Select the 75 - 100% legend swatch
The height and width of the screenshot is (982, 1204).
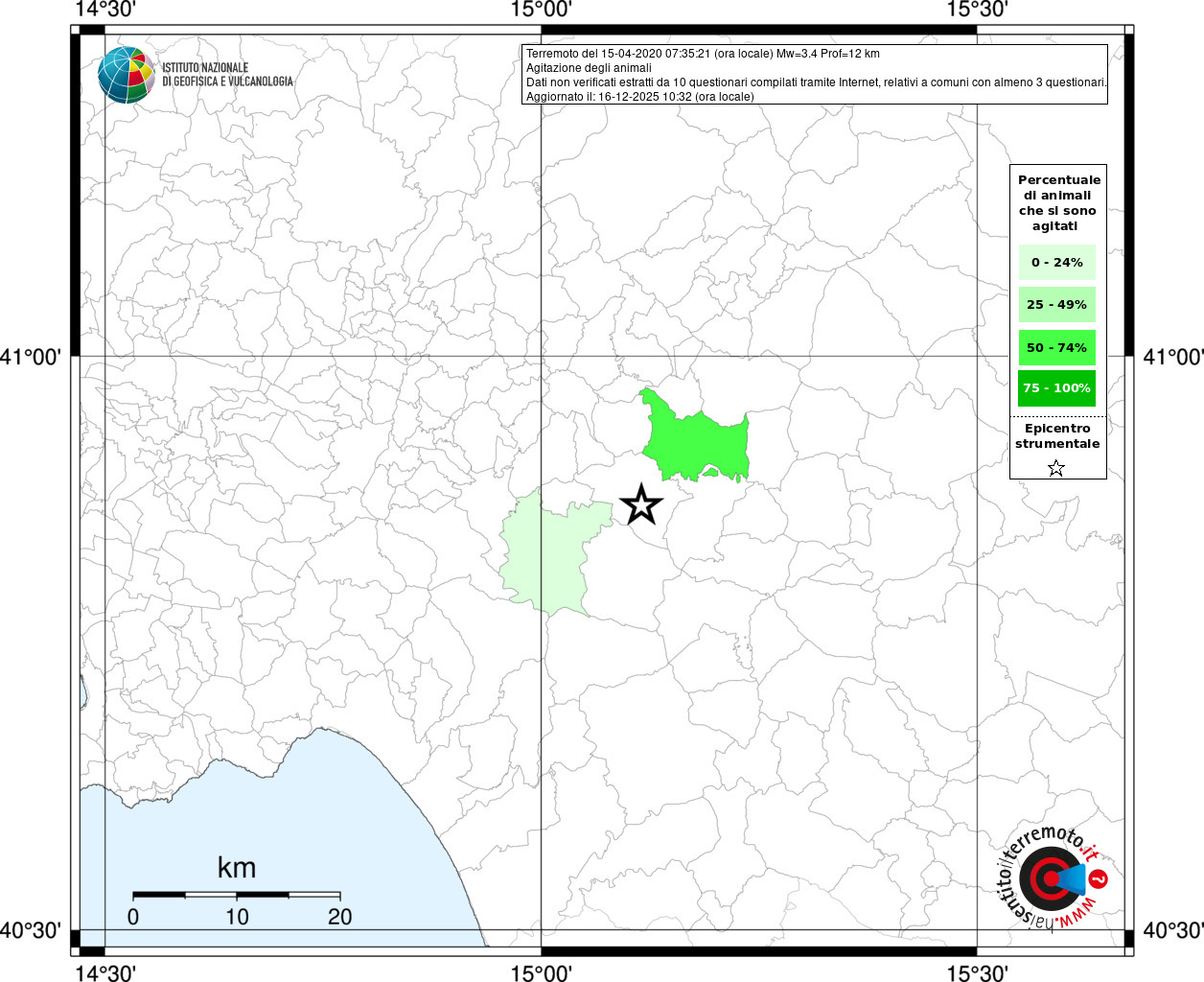pos(1057,388)
